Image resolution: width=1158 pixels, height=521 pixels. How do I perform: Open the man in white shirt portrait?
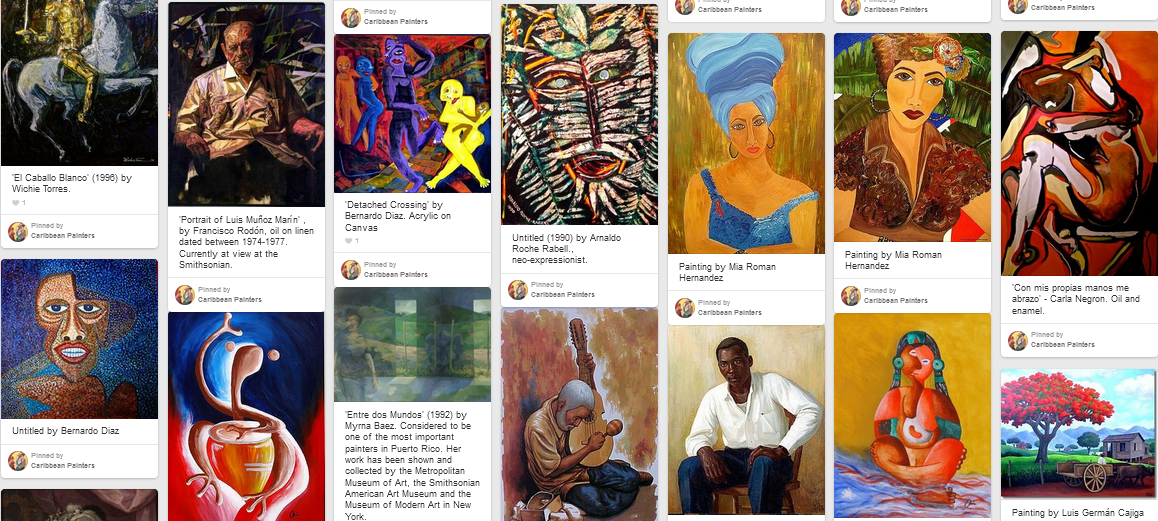(746, 420)
